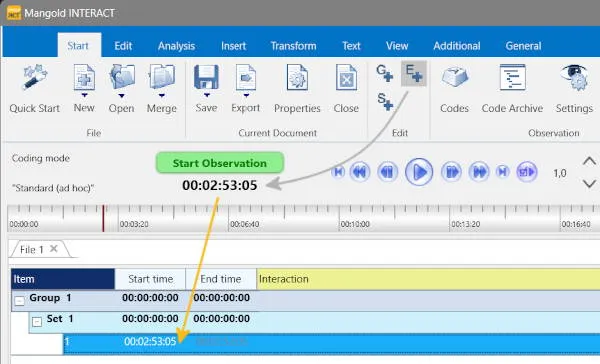Click the Open folder icon

pos(122,78)
